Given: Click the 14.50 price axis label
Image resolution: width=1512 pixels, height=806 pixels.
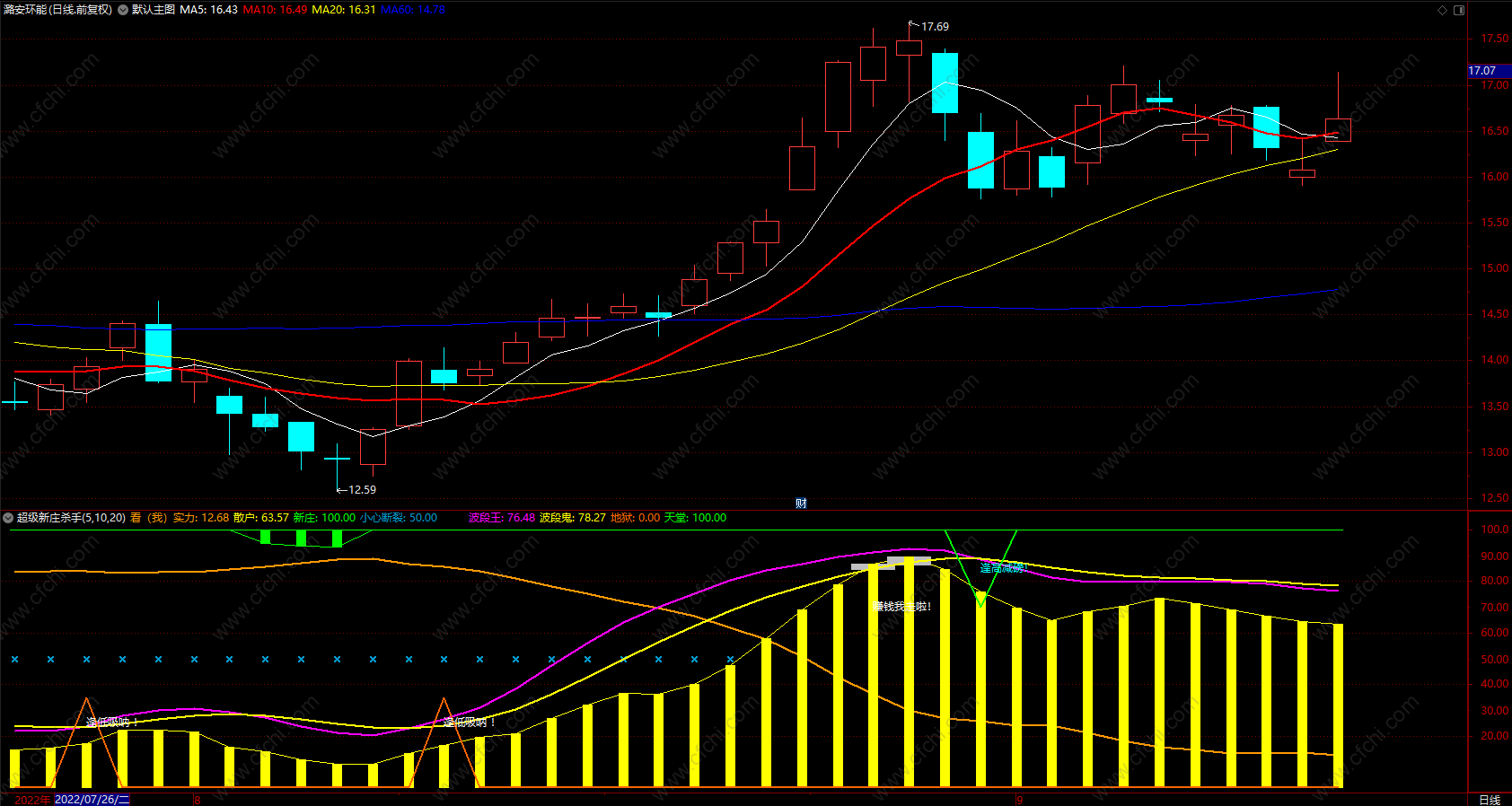Looking at the screenshot, I should coord(1494,314).
